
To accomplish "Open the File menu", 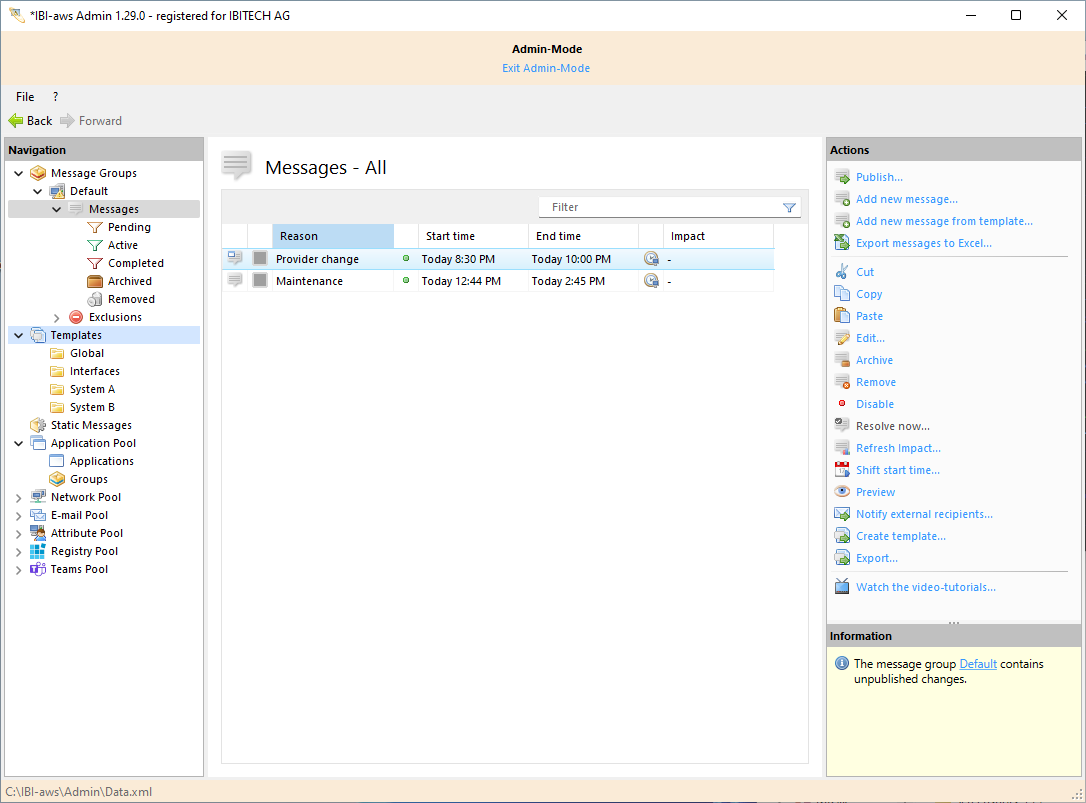I will [x=25, y=97].
